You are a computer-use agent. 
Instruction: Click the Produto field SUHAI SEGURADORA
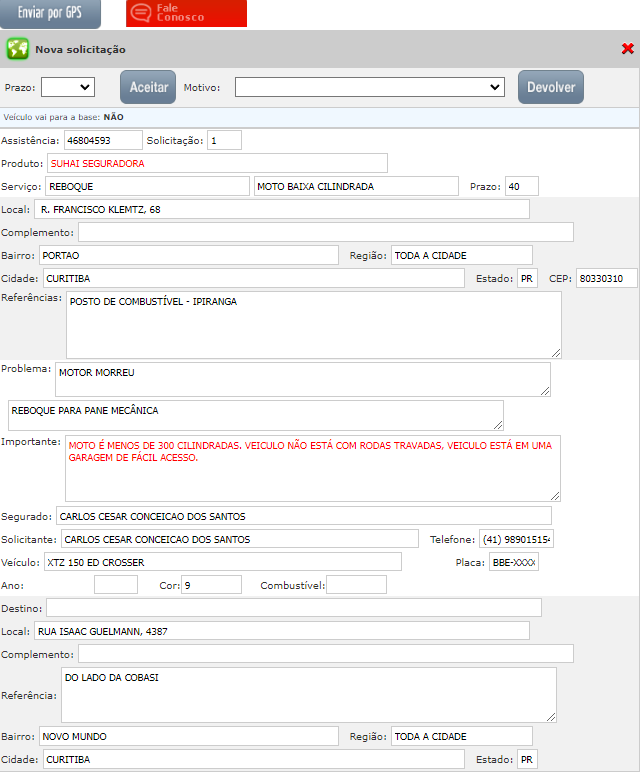click(217, 163)
